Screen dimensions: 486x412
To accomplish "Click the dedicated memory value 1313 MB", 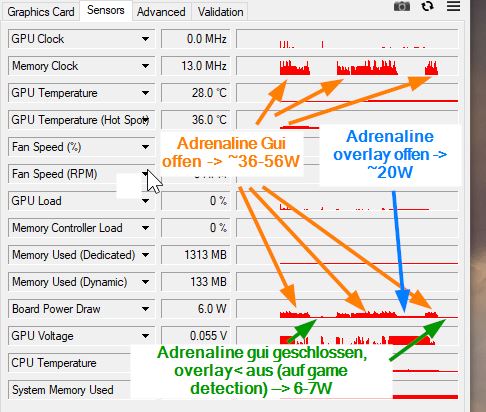I will coord(196,255).
